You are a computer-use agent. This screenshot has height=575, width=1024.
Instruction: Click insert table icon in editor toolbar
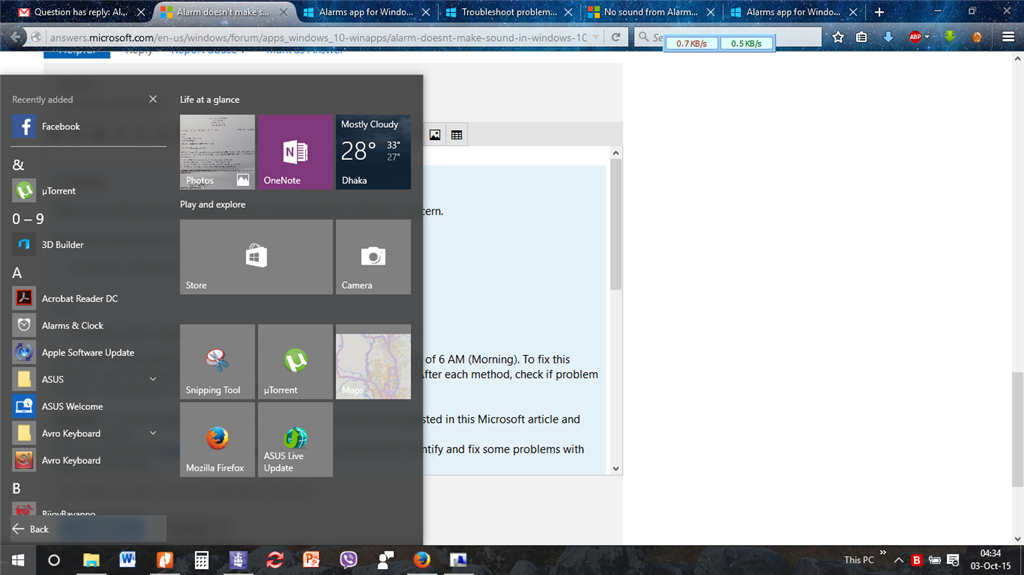coord(456,135)
